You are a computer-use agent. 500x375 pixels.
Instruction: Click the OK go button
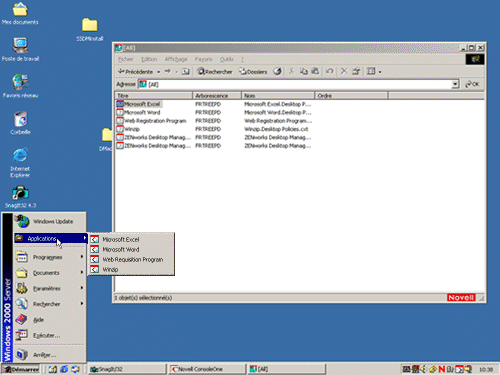click(472, 84)
